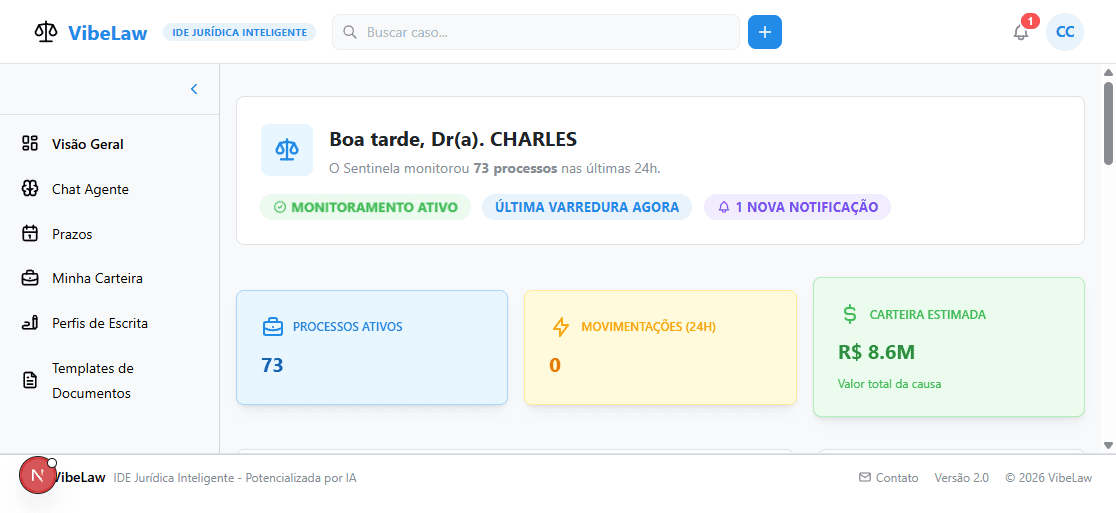Open the Processos Ativos card

371,347
